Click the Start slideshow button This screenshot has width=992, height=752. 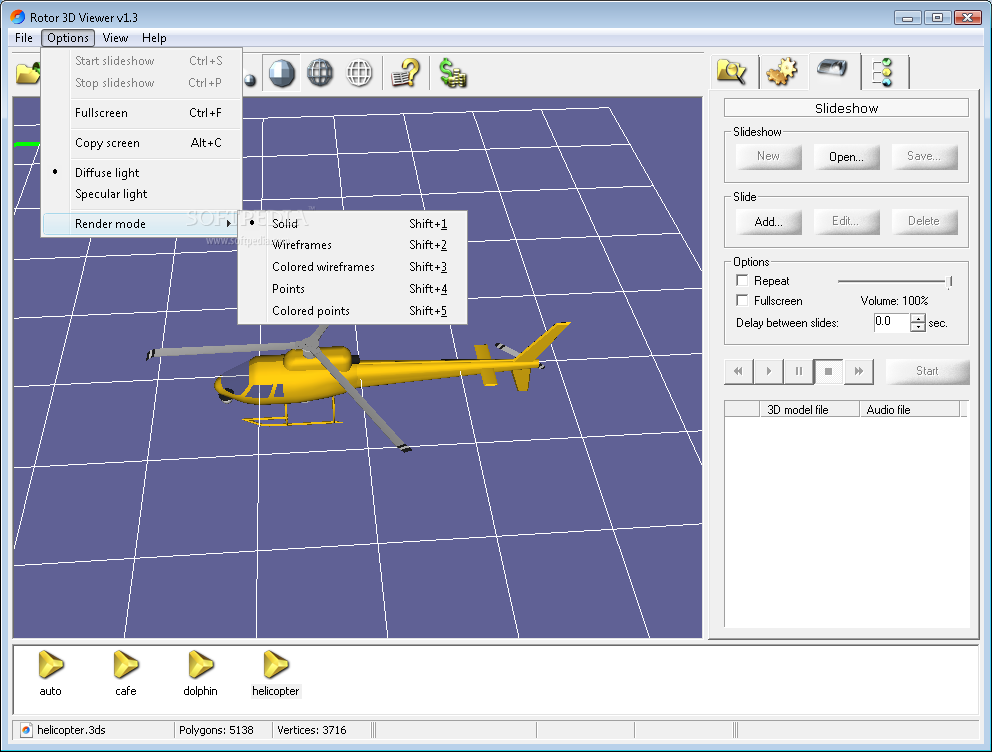[927, 371]
